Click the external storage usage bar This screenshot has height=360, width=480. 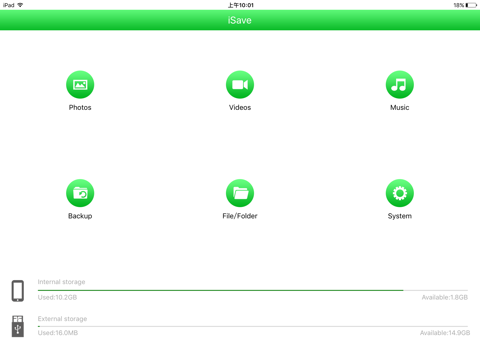click(253, 326)
